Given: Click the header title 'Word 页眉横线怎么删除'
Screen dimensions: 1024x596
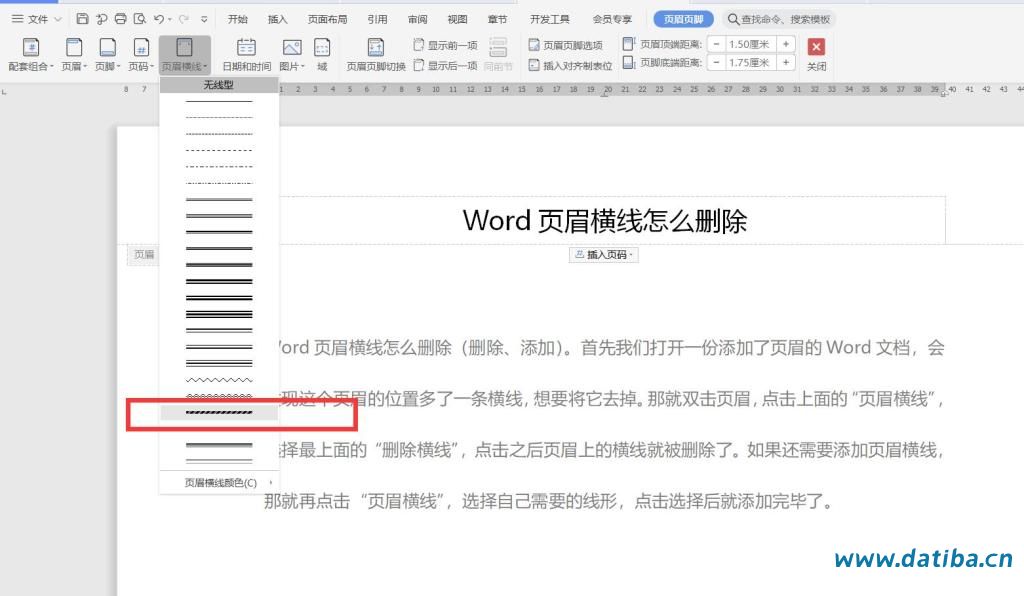Looking at the screenshot, I should [x=605, y=221].
